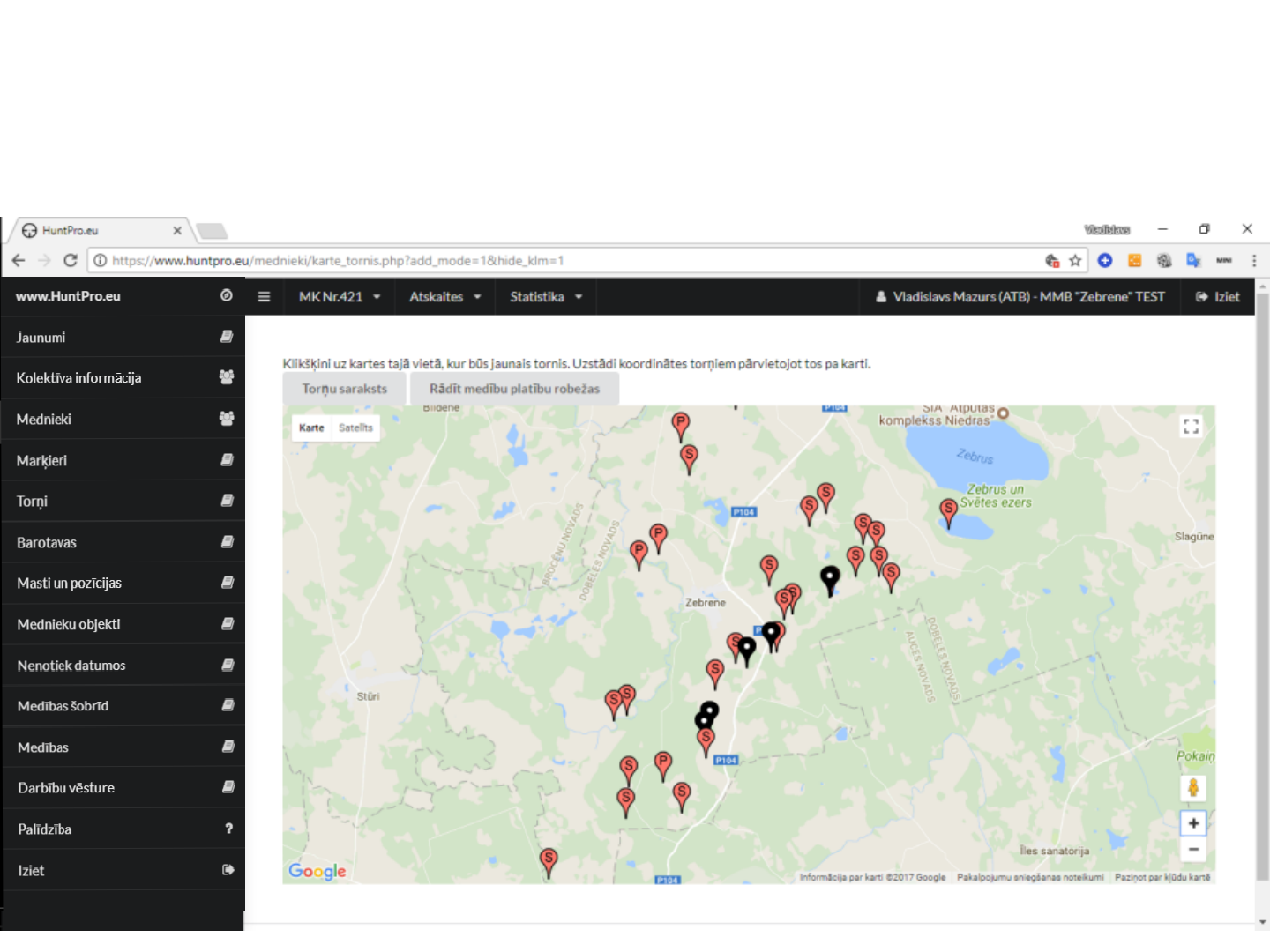Click the Google logo on map
This screenshot has height=952, width=1270.
click(317, 871)
